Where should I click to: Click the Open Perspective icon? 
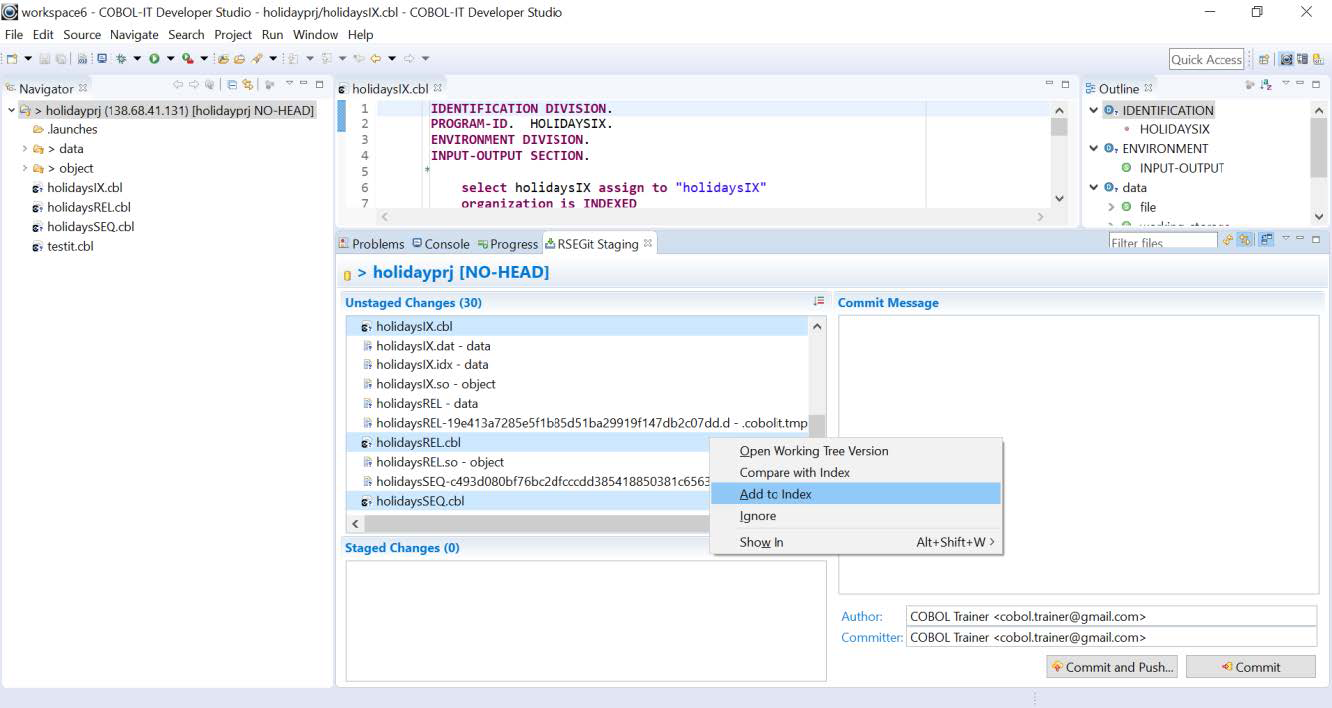click(x=1263, y=60)
